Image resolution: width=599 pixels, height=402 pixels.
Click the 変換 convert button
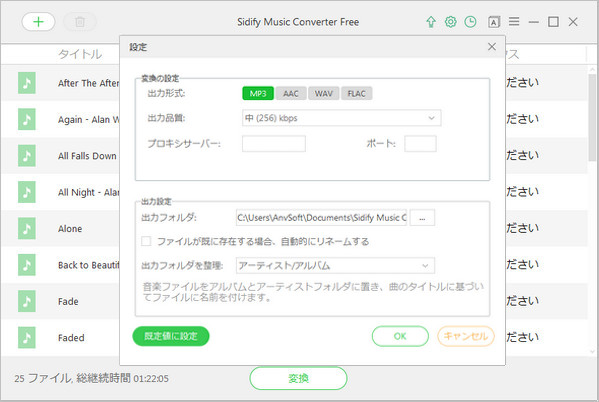(298, 378)
